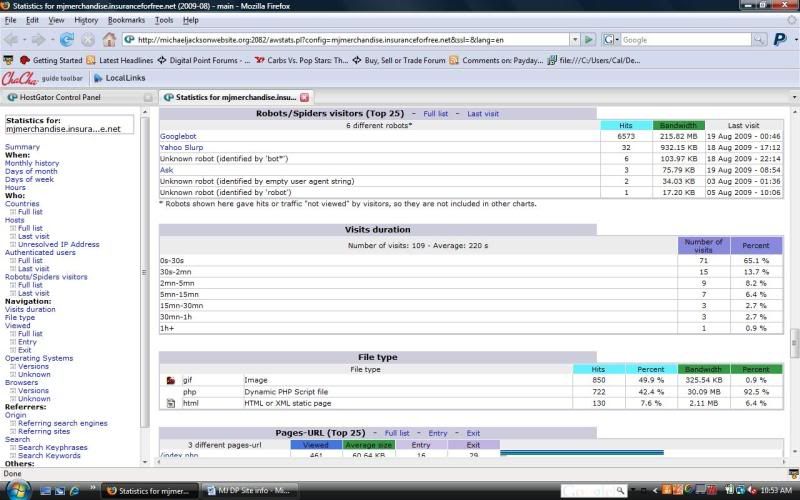
Task: Click the green Go arrow beside the address bar
Action: tap(588, 39)
